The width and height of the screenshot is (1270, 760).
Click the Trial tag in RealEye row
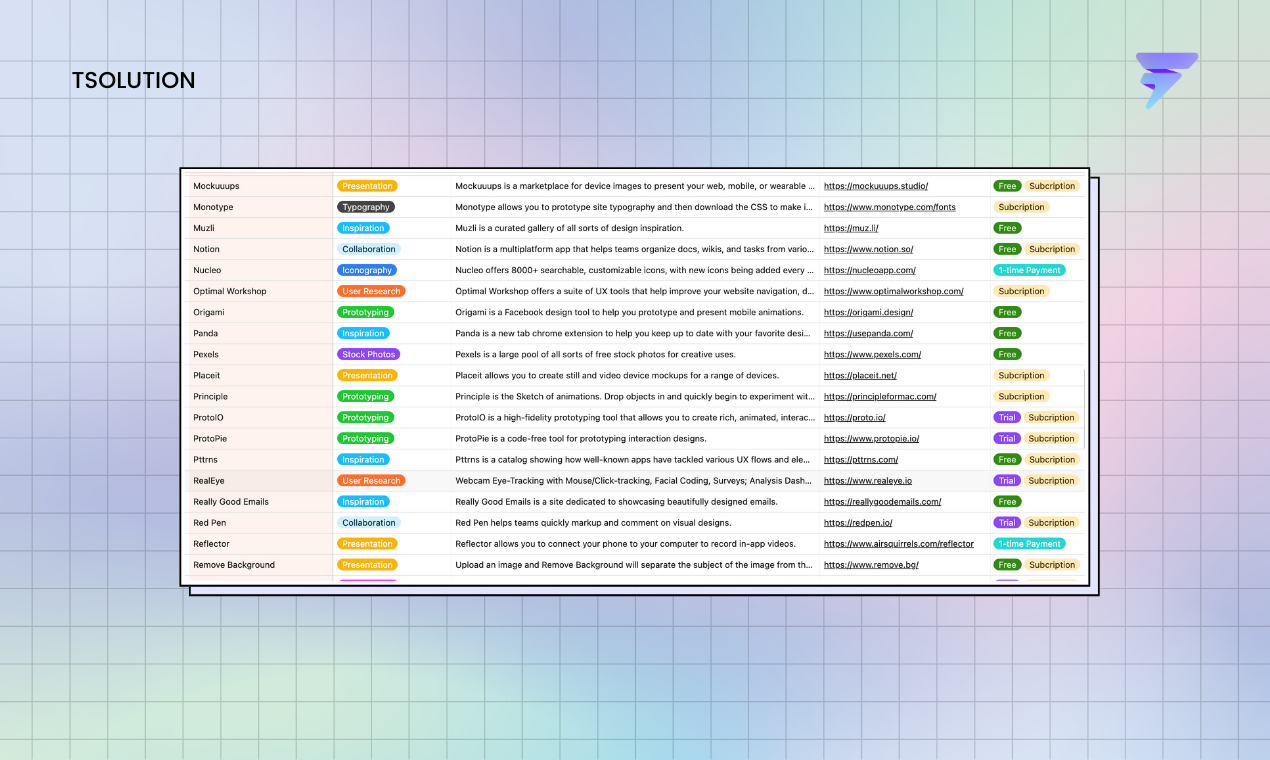[1007, 480]
